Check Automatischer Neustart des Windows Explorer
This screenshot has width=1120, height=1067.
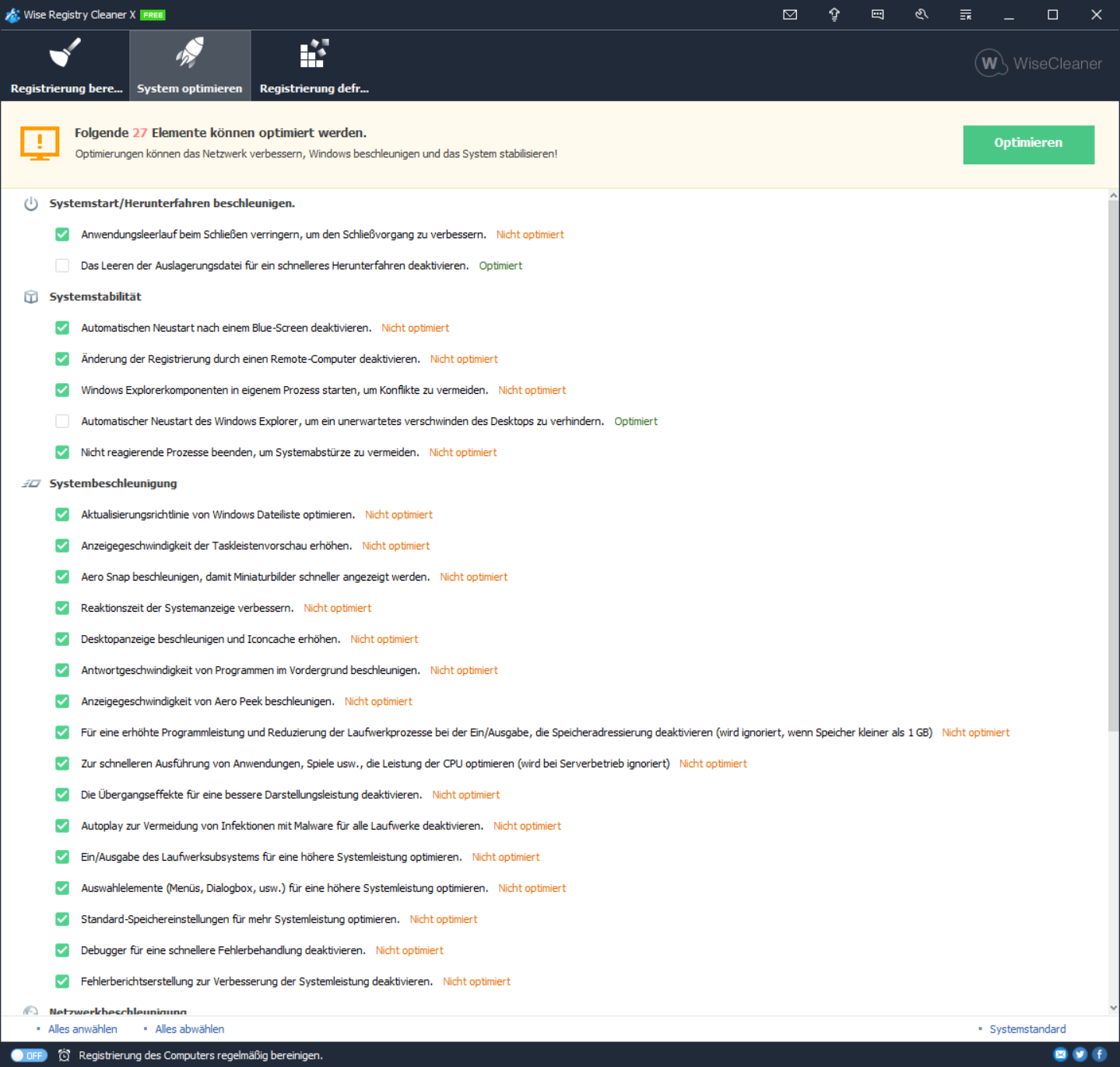(x=62, y=421)
